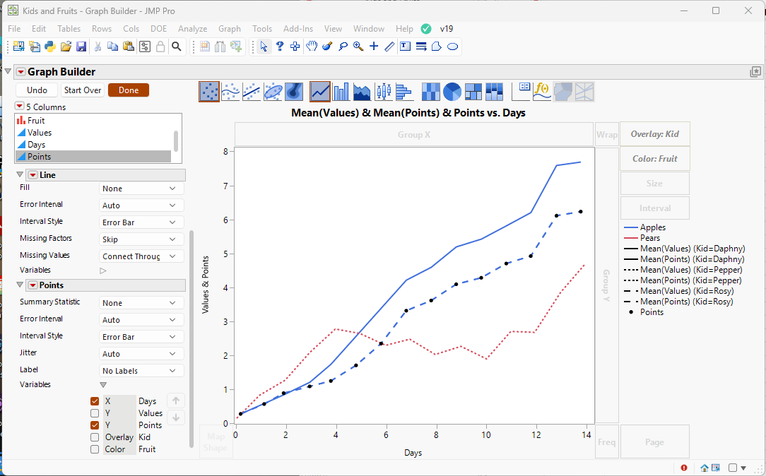Open Graph Builder red triangle menu

21,72
